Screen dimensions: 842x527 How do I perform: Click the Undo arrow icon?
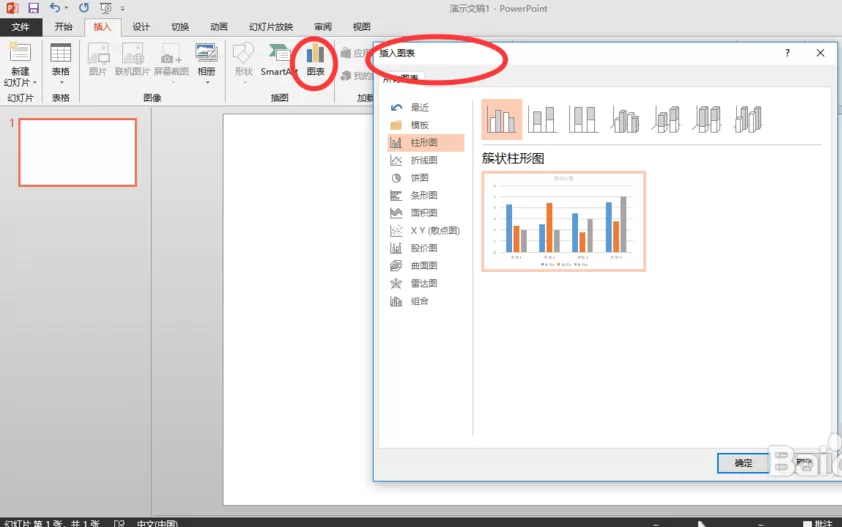(55, 8)
